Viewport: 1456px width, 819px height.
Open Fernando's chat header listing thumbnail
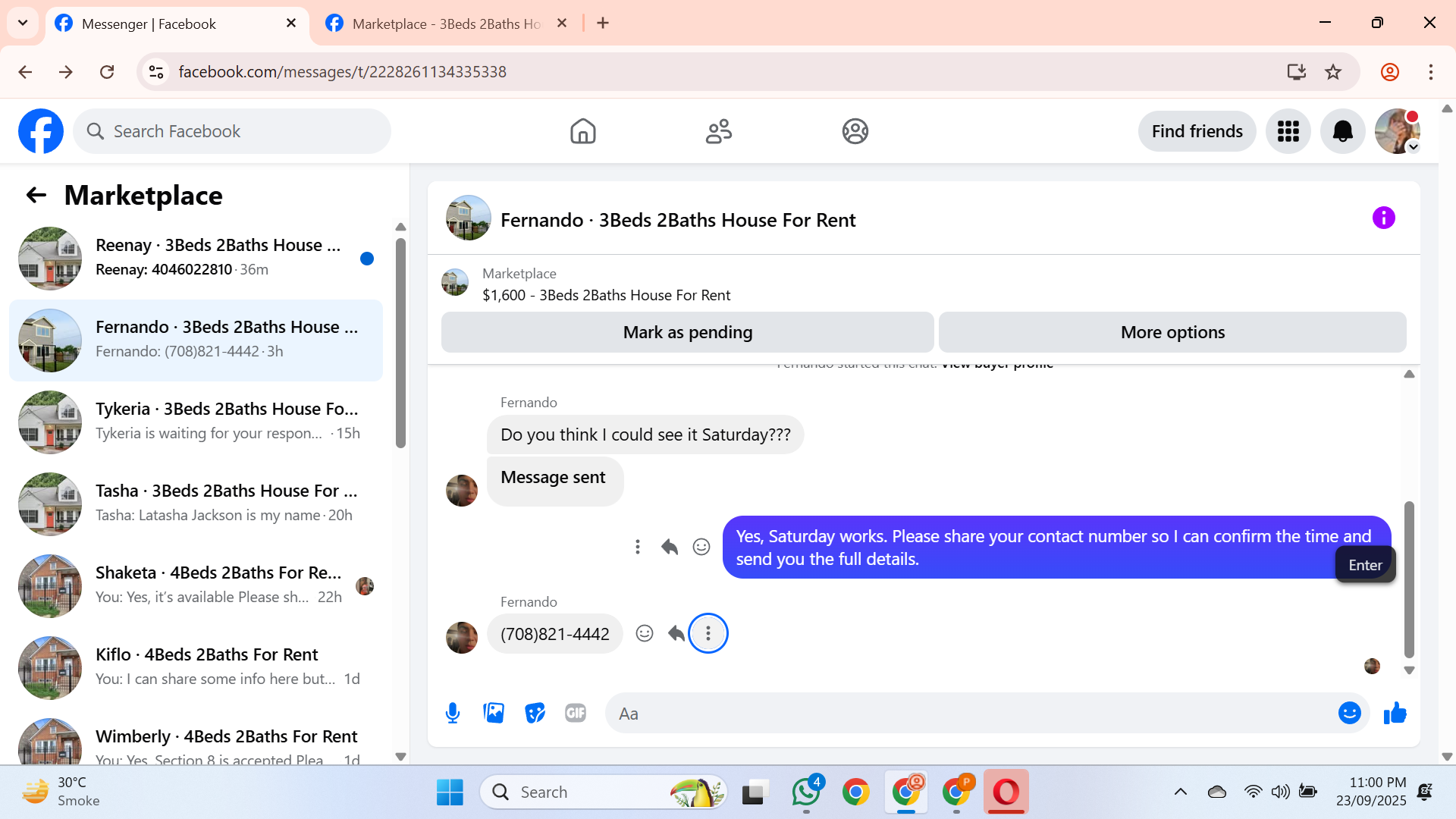469,218
